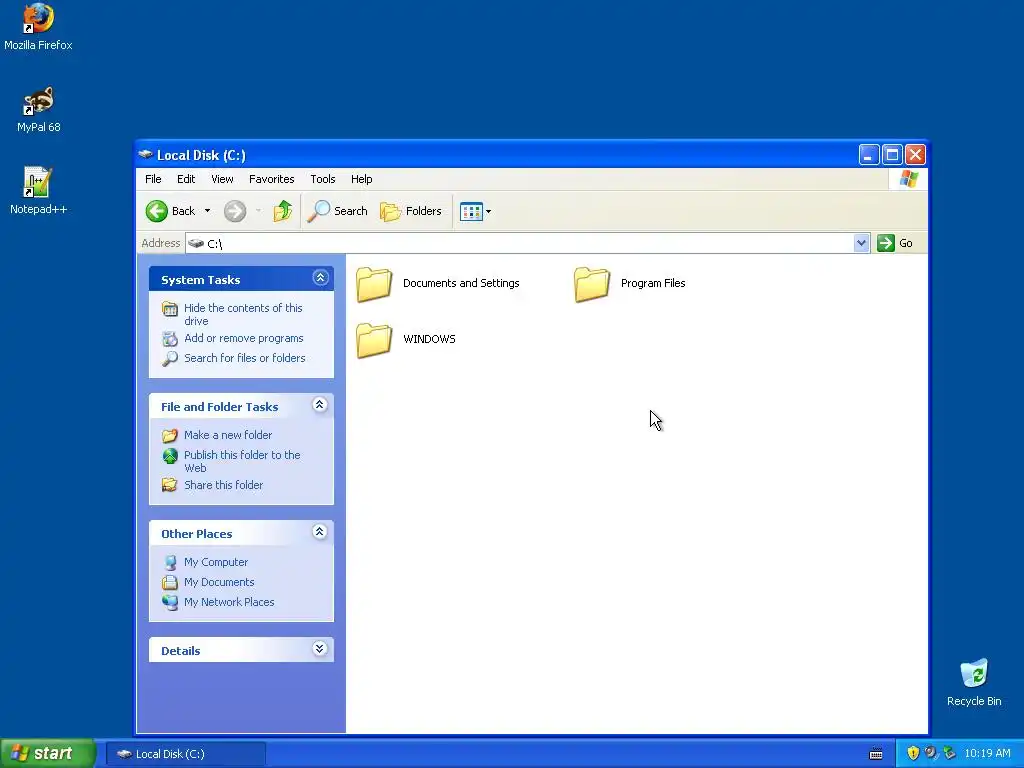Click Publish this folder to the Web
This screenshot has width=1024, height=768.
242,461
